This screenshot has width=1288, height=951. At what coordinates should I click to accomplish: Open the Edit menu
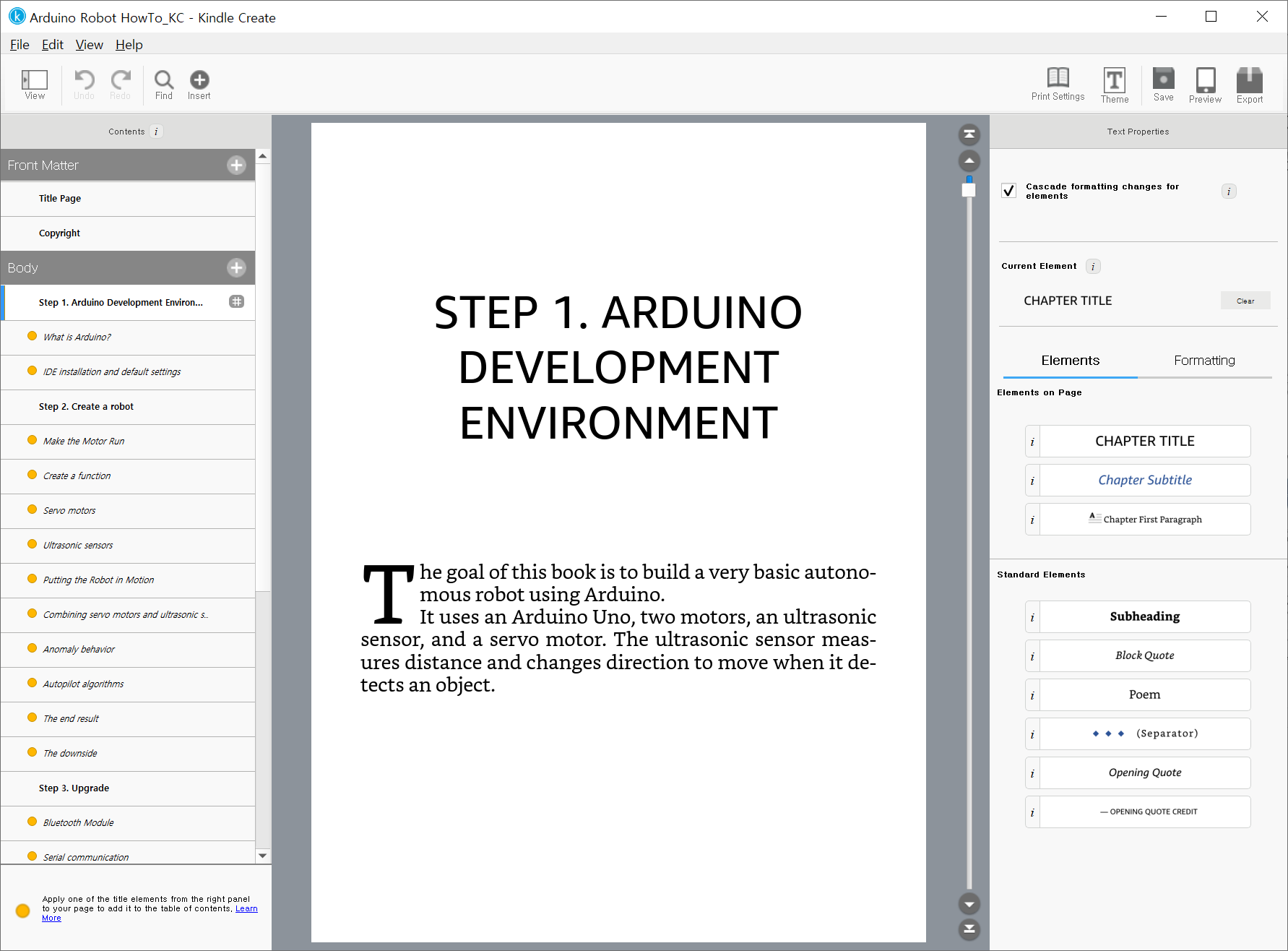pyautogui.click(x=53, y=45)
